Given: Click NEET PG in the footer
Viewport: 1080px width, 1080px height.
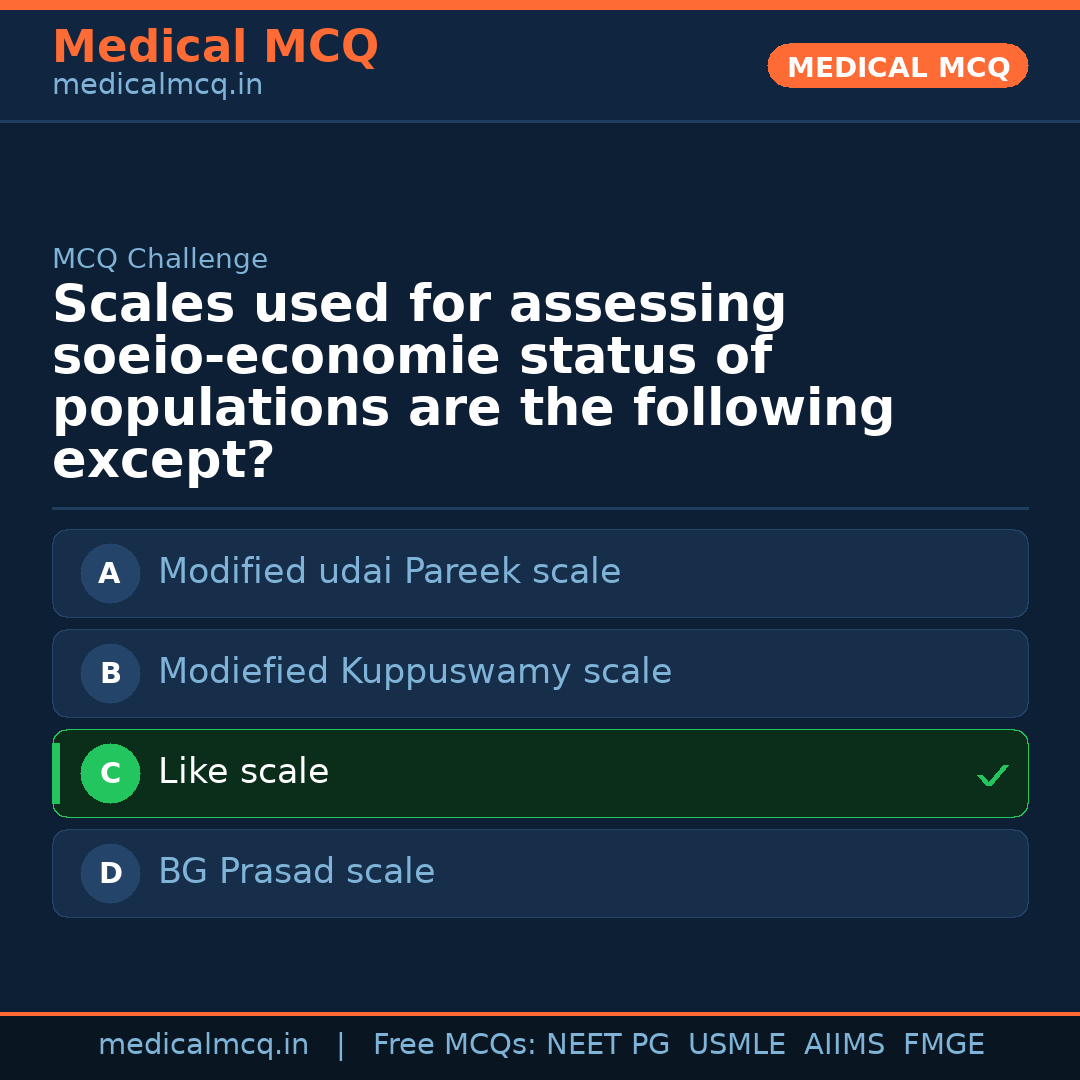Looking at the screenshot, I should [x=608, y=1045].
